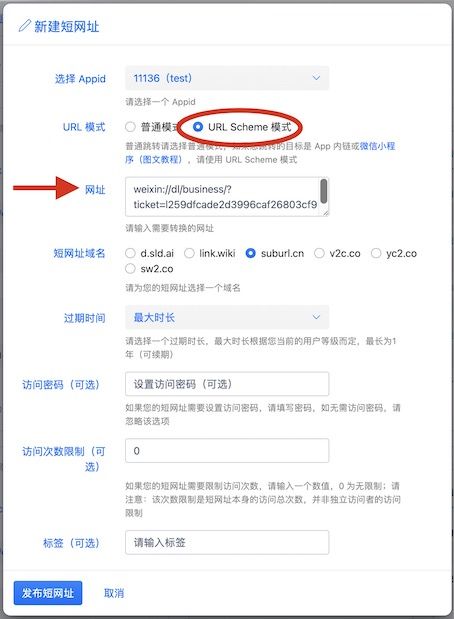Image resolution: width=454 pixels, height=619 pixels.
Task: Click the 取消 cancel button
Action: point(114,593)
